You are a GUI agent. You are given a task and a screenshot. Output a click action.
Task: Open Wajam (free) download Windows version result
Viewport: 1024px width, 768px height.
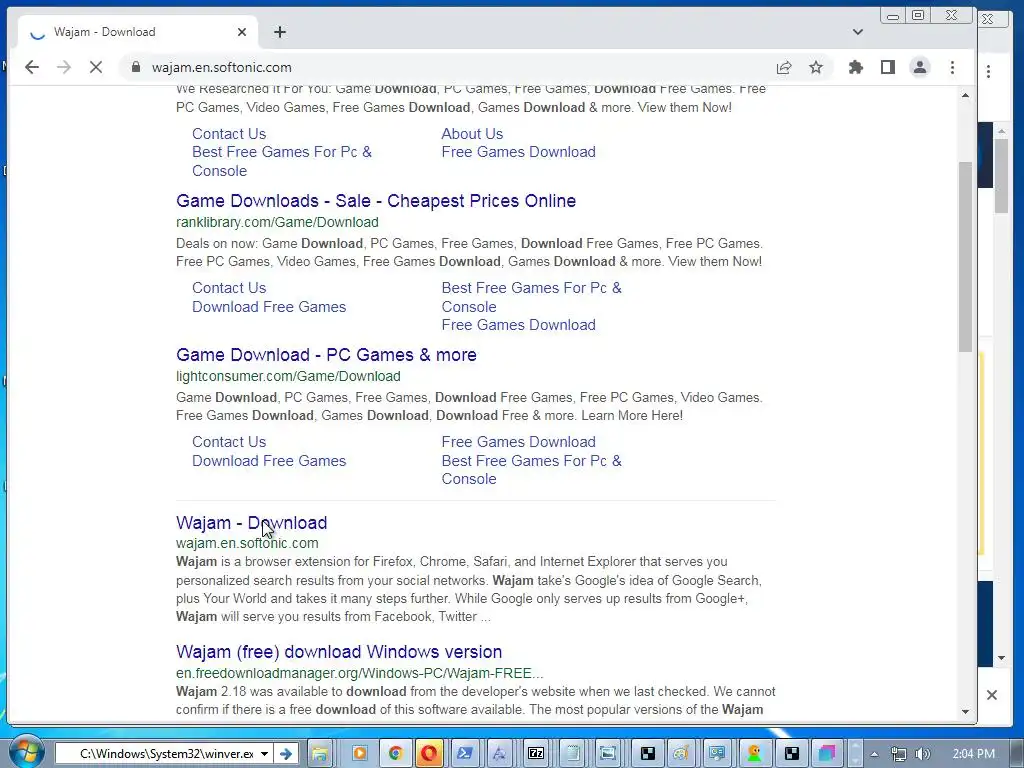coord(339,652)
